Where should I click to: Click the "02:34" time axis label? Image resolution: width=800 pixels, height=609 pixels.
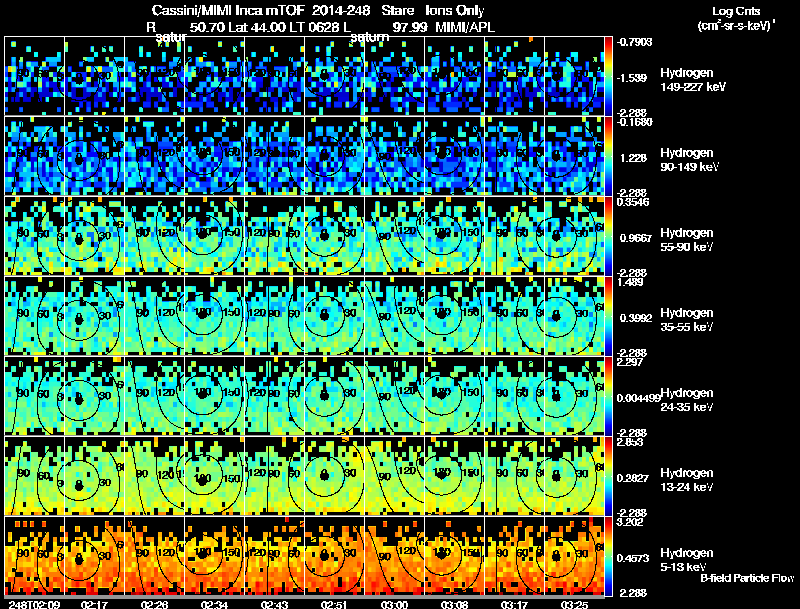[214, 604]
